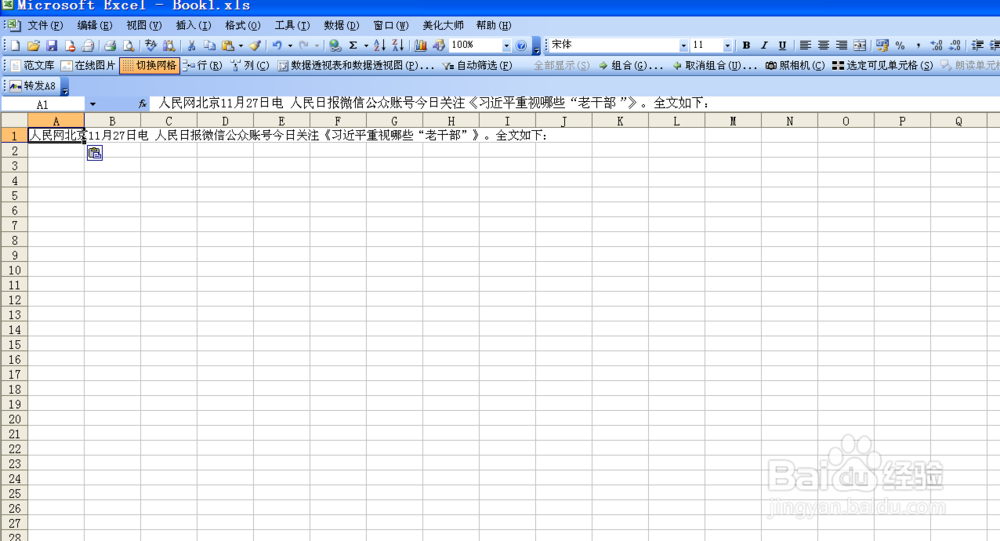Expand the AutoSum functions dropdown

pyautogui.click(x=366, y=45)
